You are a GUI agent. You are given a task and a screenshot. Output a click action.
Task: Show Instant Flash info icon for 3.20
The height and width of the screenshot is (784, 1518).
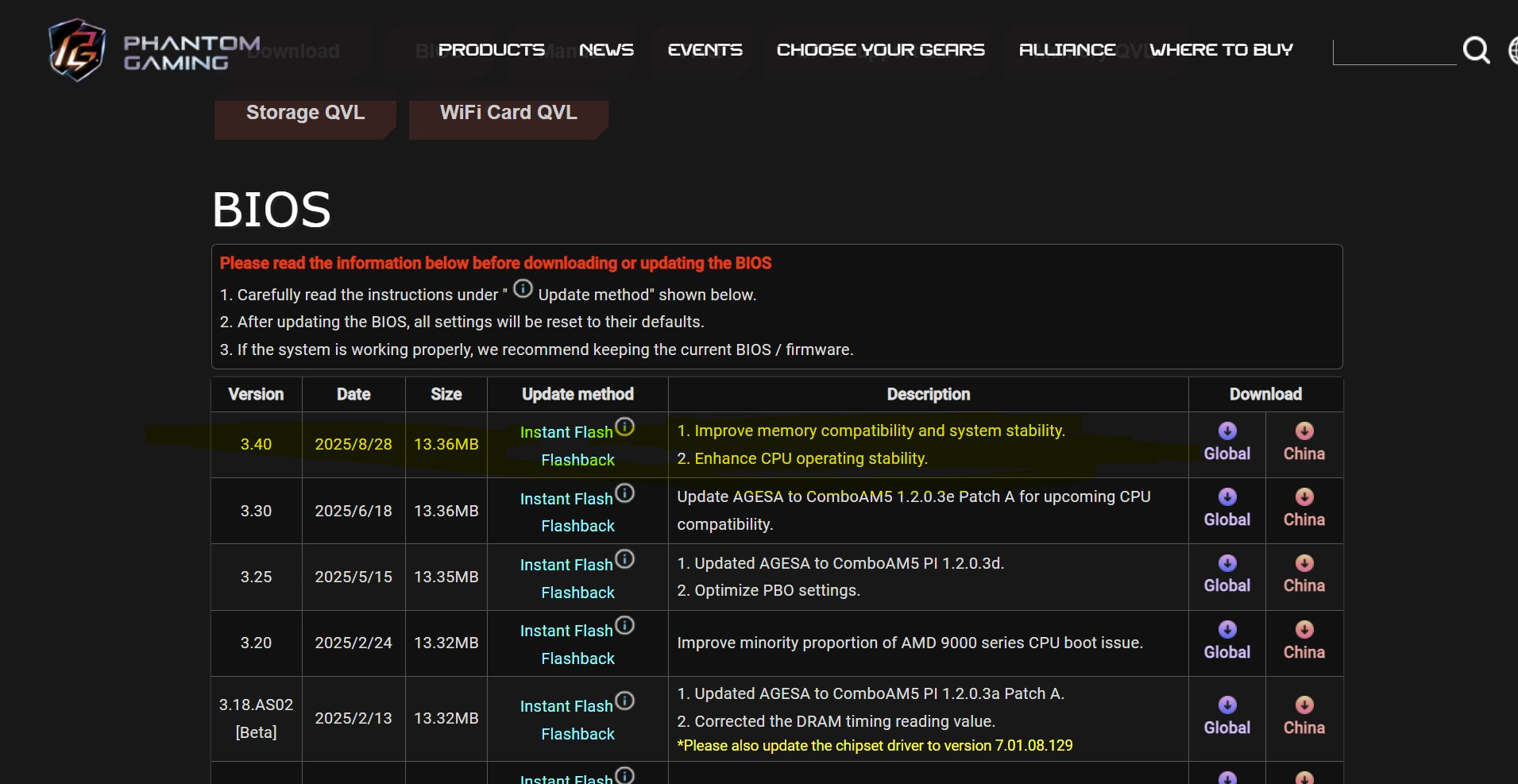625,625
